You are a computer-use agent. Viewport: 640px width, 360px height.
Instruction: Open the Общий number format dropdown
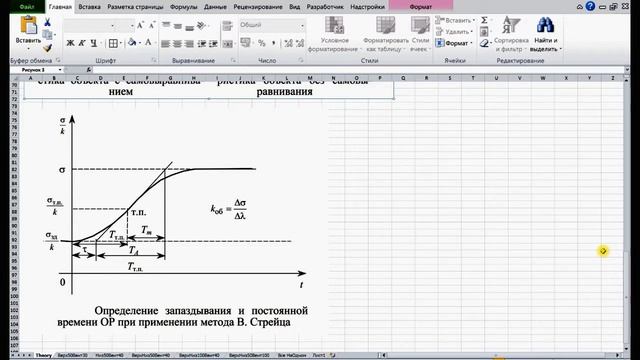click(x=302, y=25)
